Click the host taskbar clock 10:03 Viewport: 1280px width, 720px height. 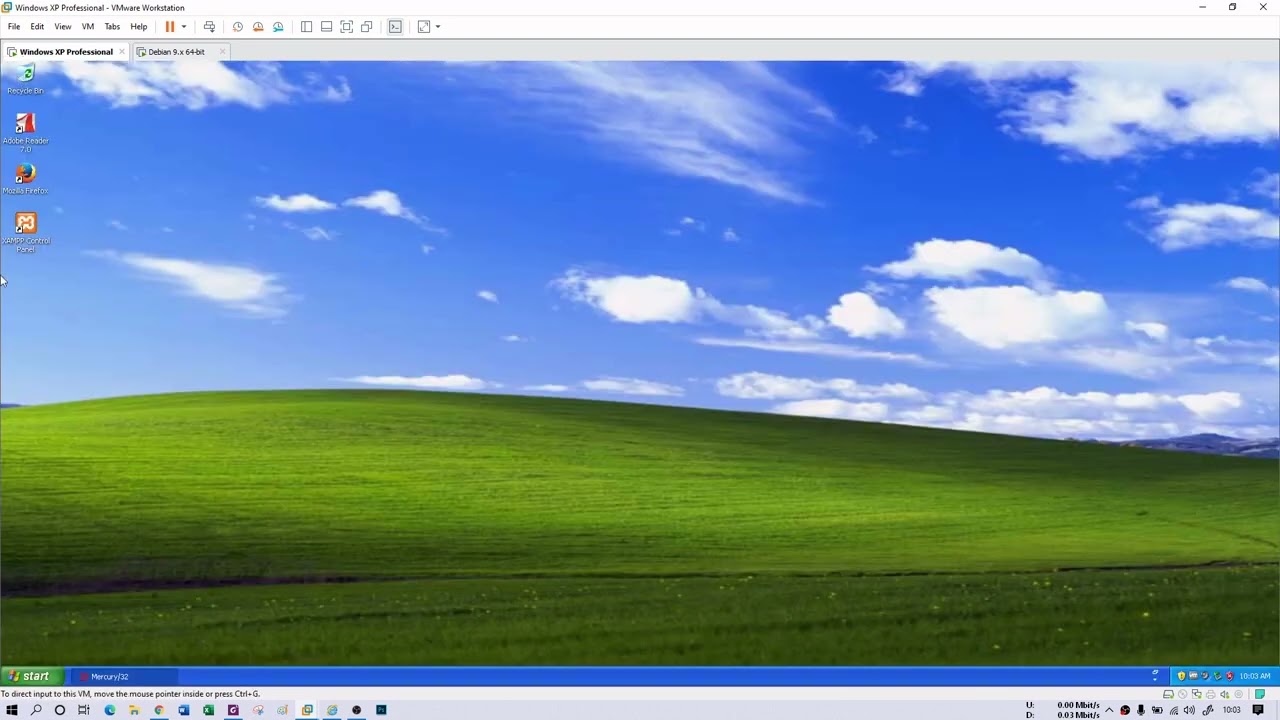1232,710
